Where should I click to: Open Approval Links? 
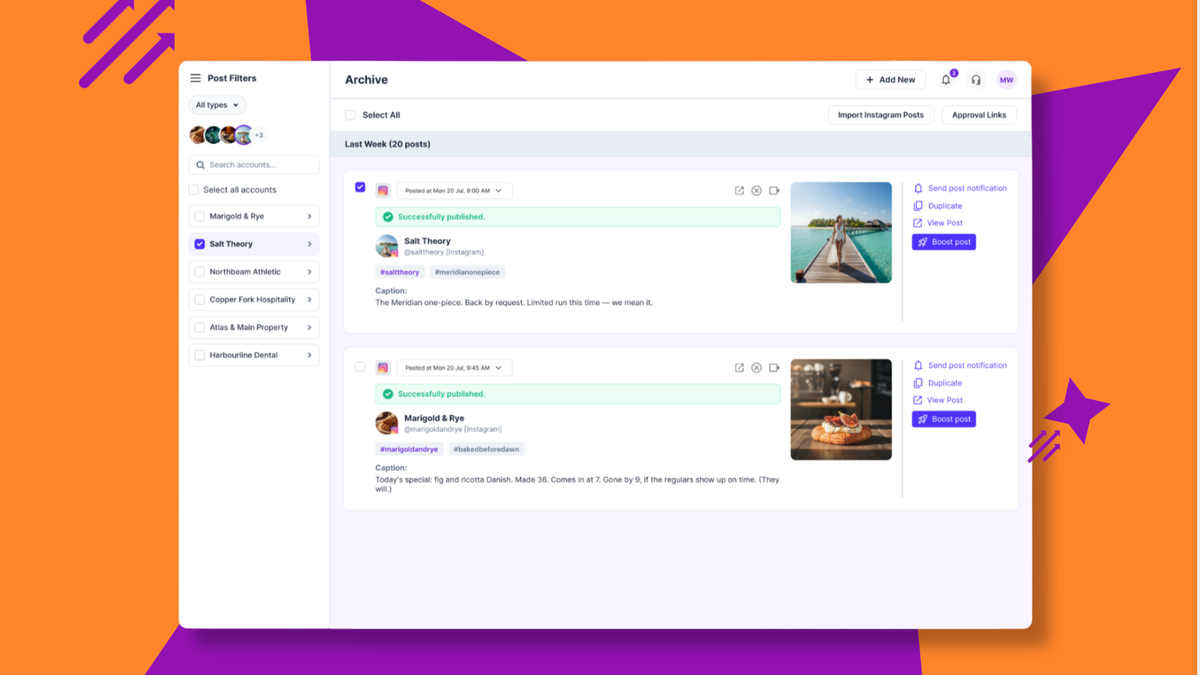[979, 115]
